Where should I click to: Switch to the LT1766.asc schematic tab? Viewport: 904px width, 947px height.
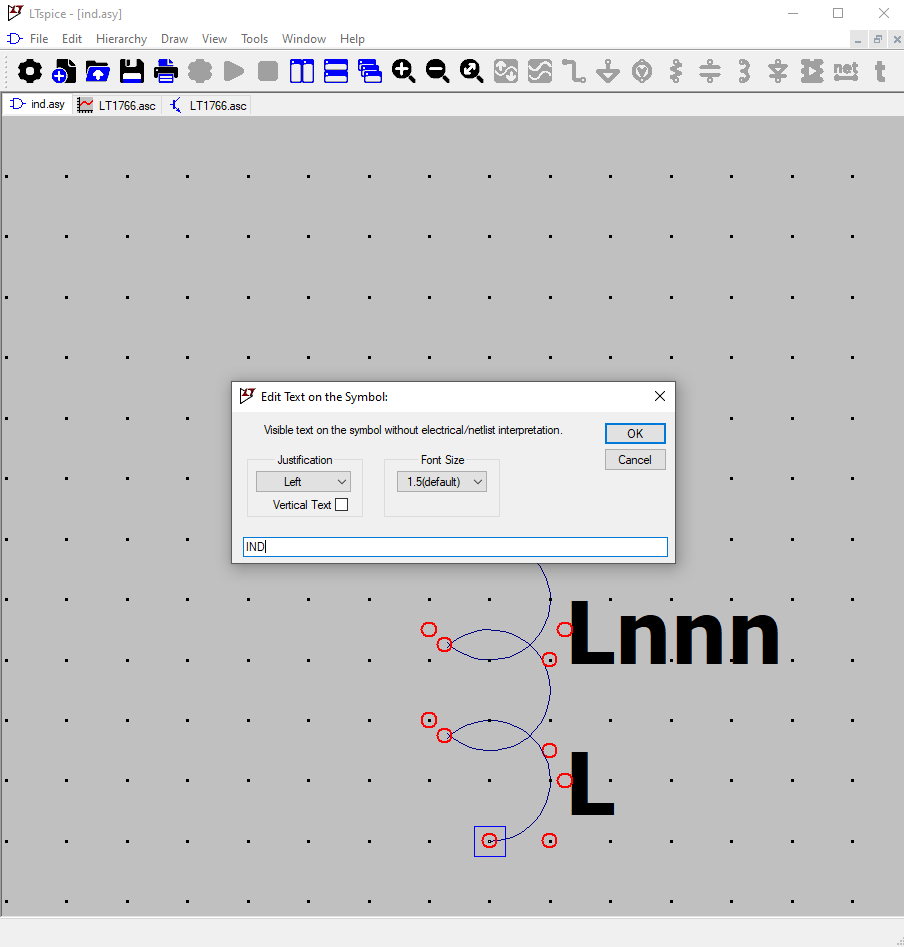(x=208, y=105)
